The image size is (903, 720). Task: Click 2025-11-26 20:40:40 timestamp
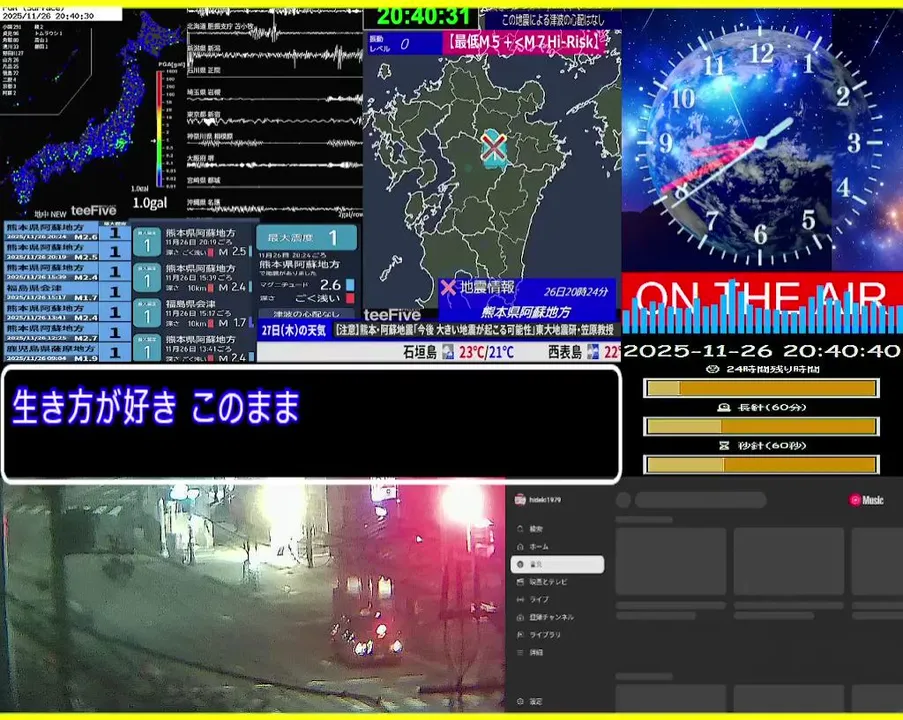(x=762, y=350)
